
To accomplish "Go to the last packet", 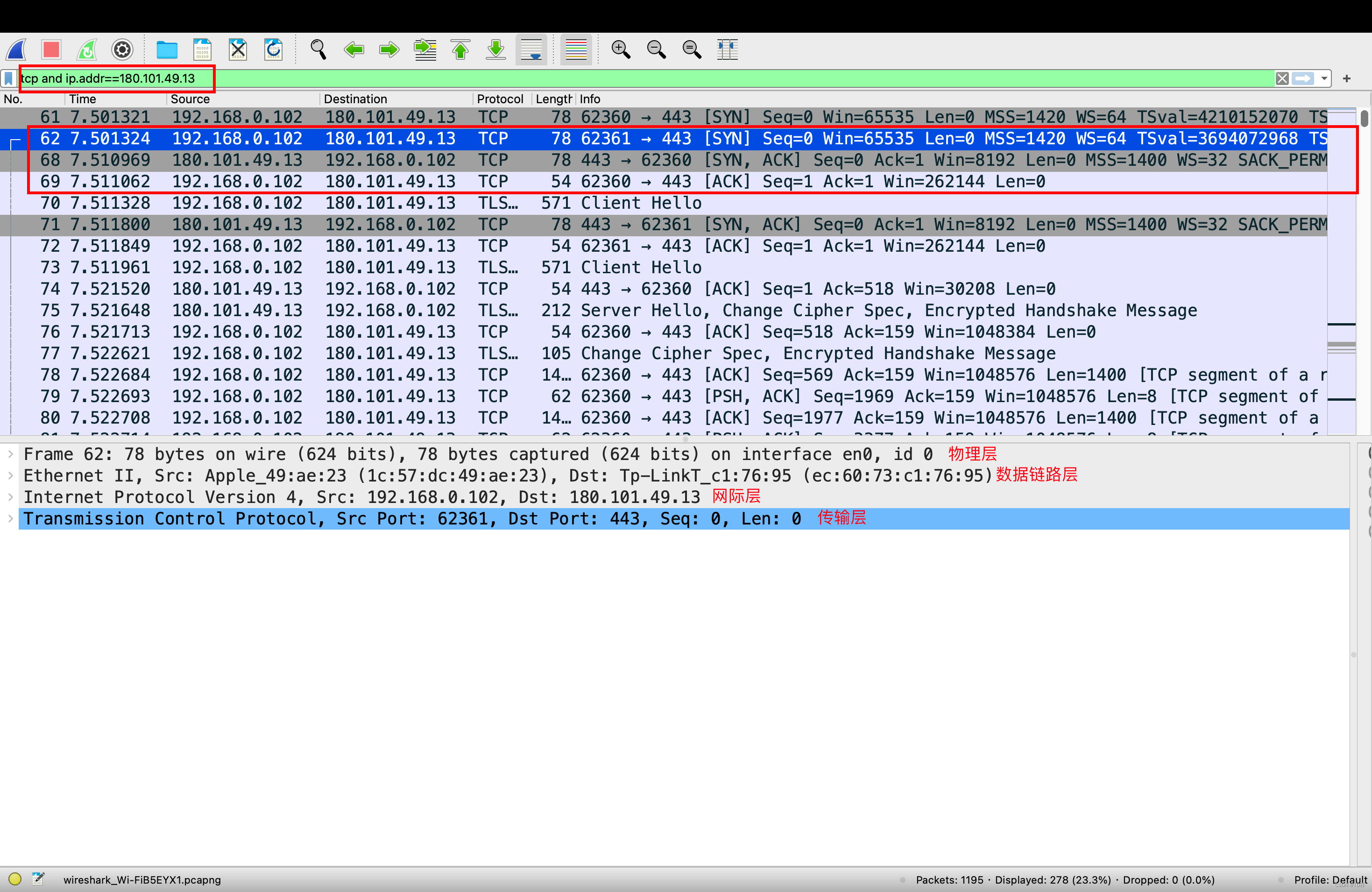I will 496,50.
